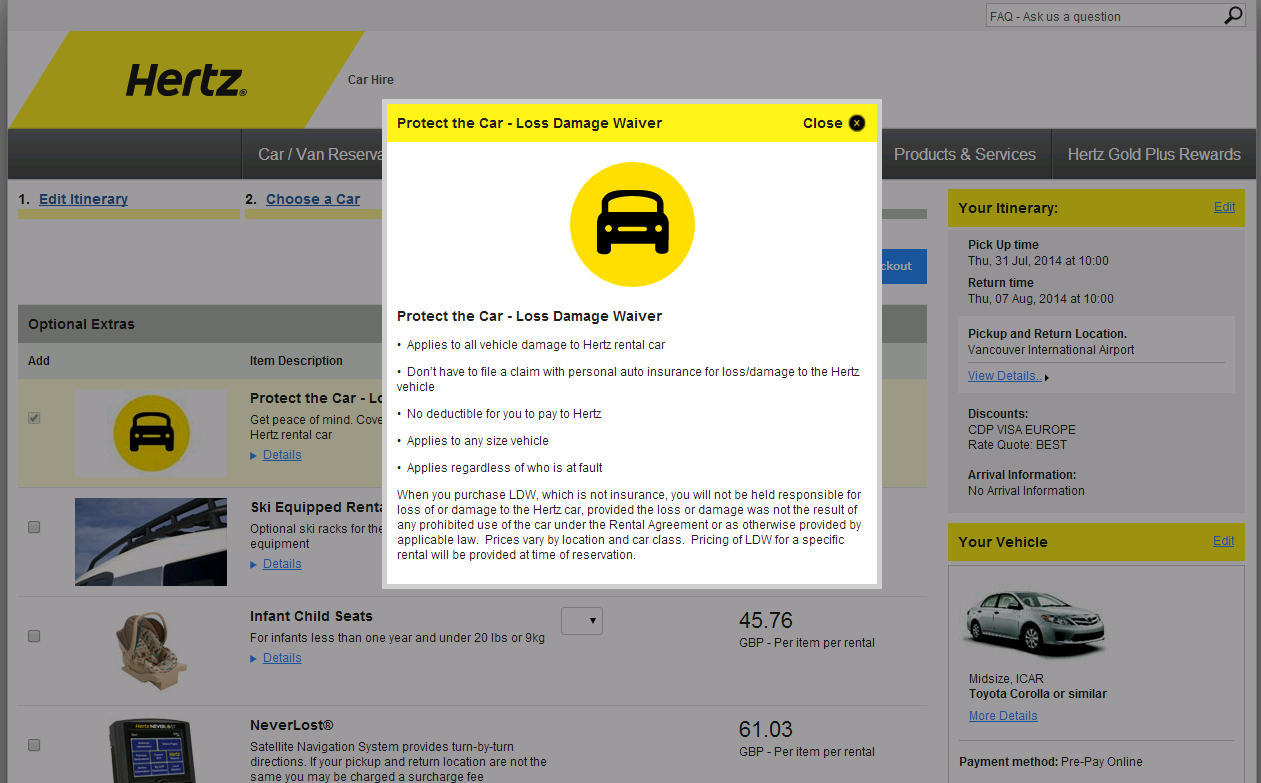Click the Item Description column header

[x=296, y=361]
